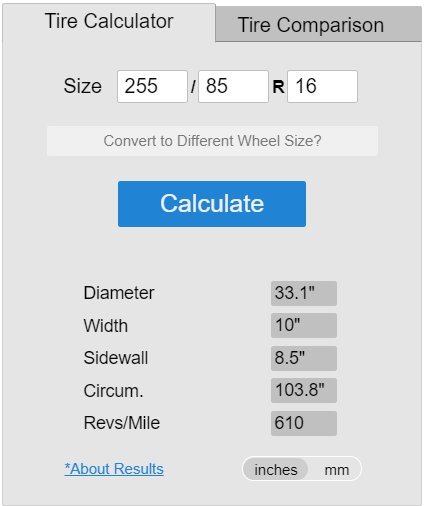Screen dimensions: 425x506
Task: Expand Convert to Different Wheel Size option
Action: tap(212, 141)
